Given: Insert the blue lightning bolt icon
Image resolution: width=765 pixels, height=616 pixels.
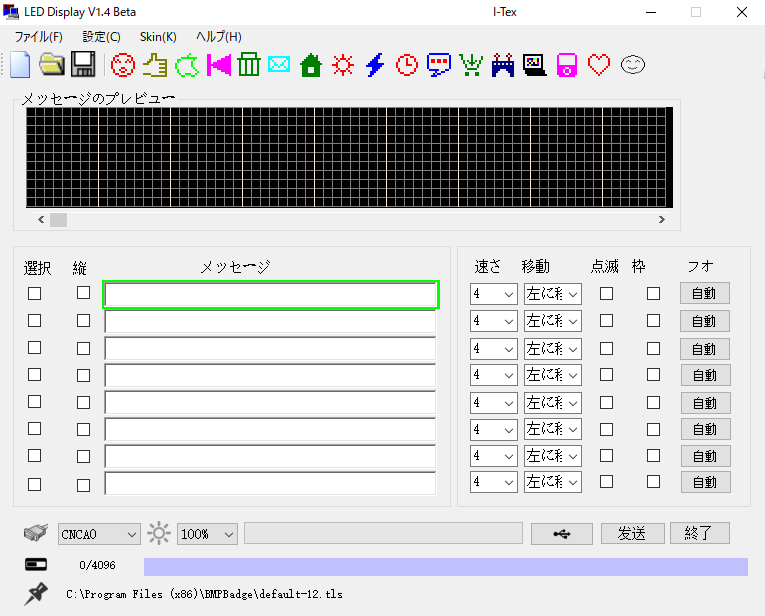Looking at the screenshot, I should [375, 65].
